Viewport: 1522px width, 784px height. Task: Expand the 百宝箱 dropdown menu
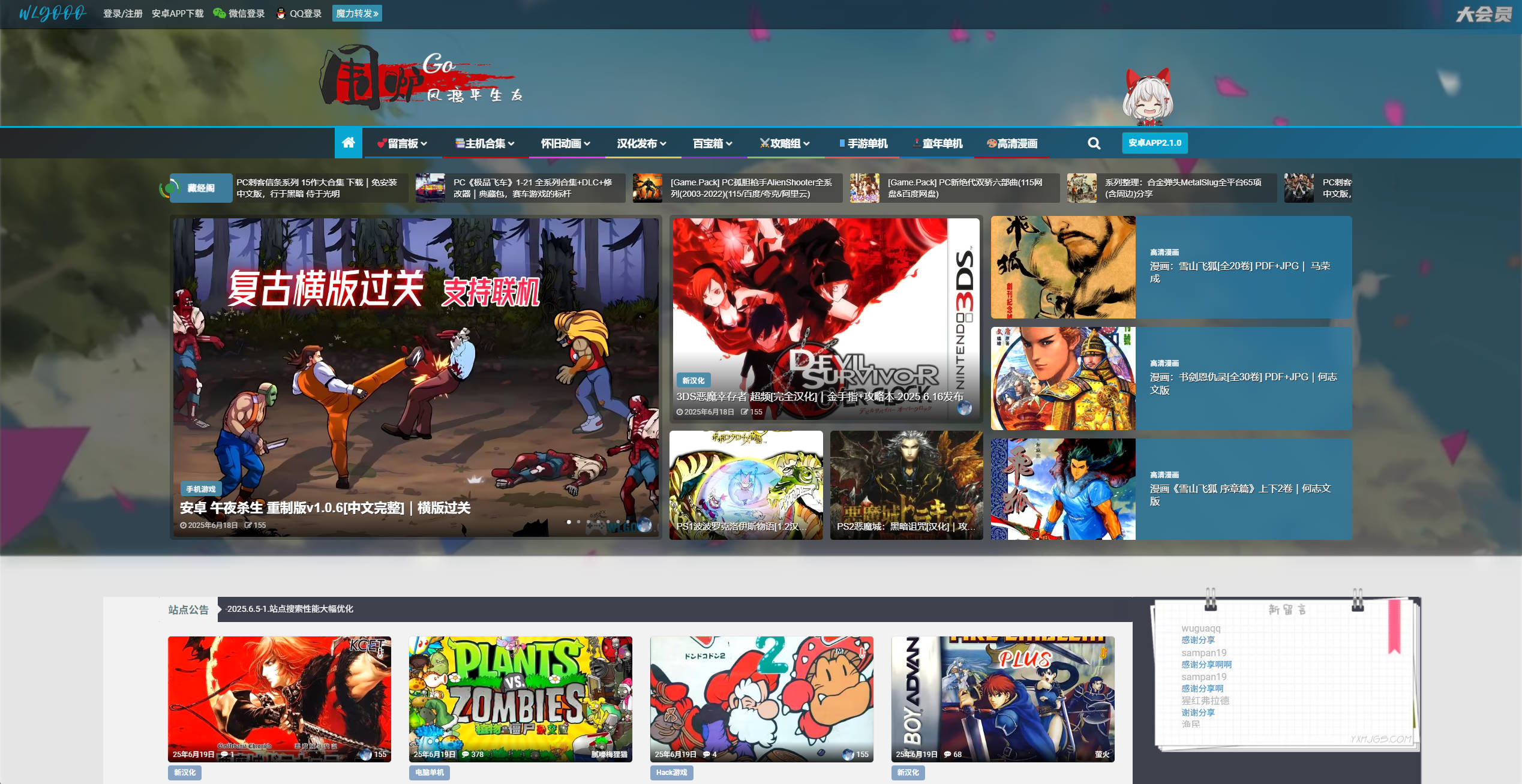713,143
